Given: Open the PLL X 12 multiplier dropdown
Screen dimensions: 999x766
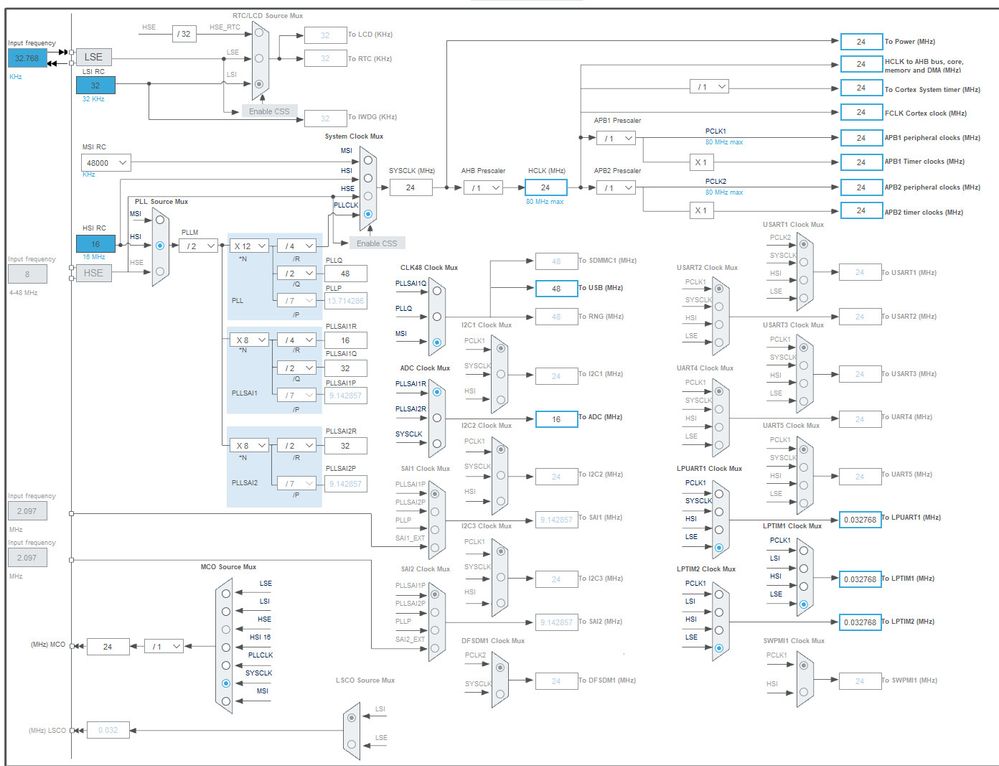Looking at the screenshot, I should tap(249, 245).
